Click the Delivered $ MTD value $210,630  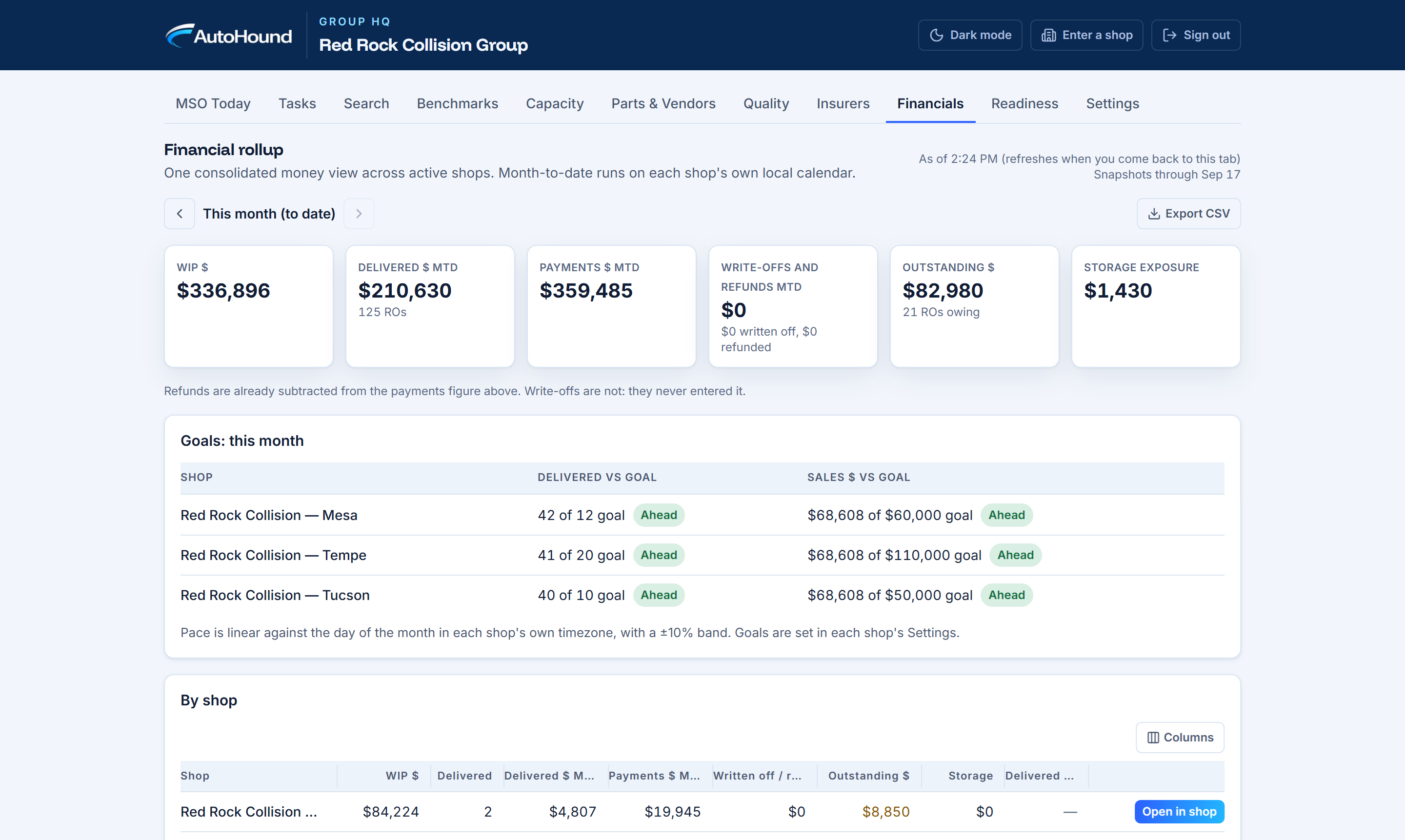coord(404,290)
